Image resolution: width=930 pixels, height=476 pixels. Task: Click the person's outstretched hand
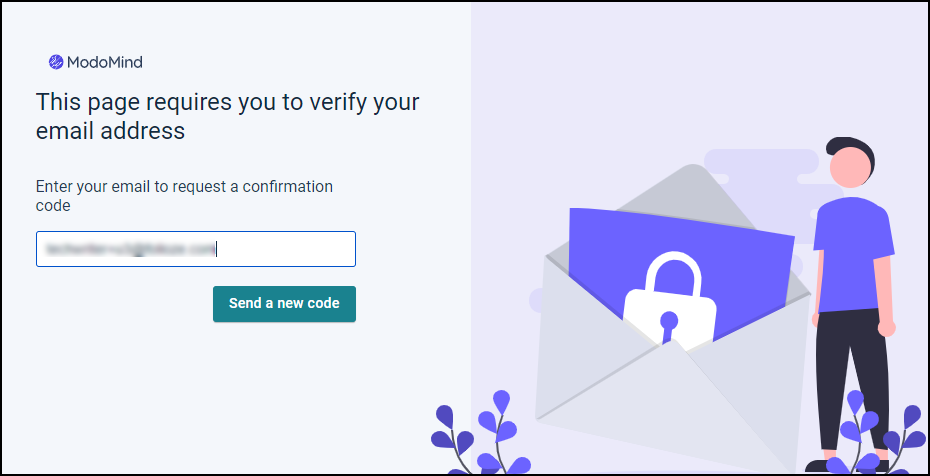tap(886, 327)
